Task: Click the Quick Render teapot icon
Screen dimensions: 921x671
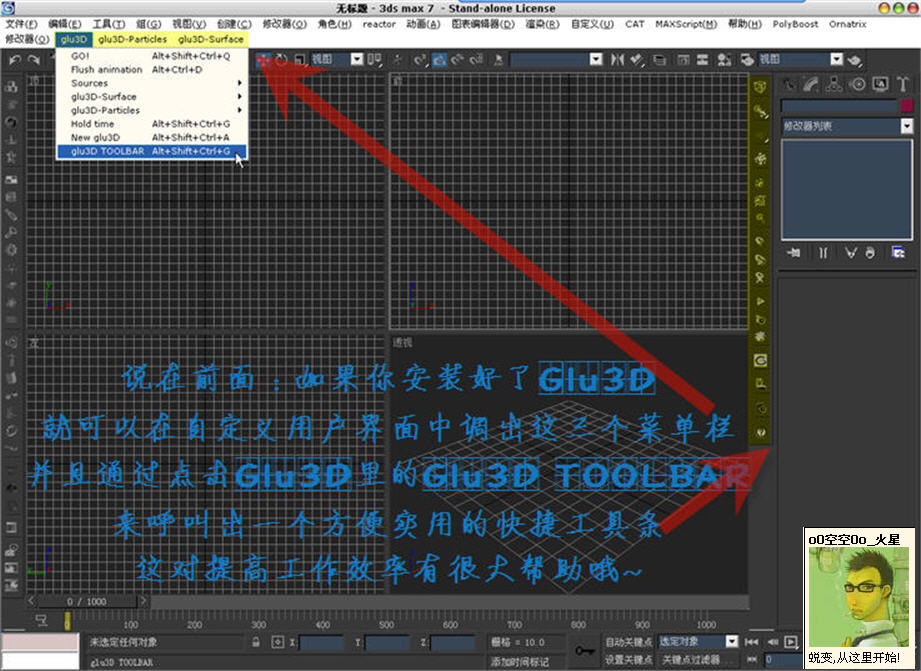Action: [x=855, y=60]
